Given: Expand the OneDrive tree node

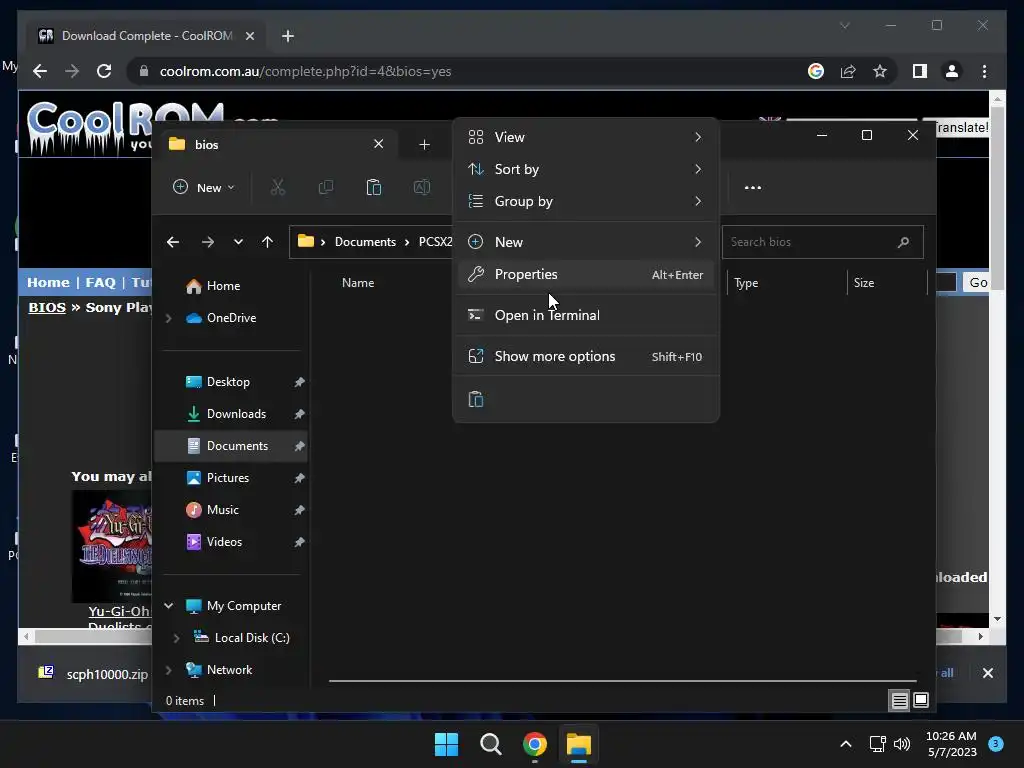Looking at the screenshot, I should (168, 318).
